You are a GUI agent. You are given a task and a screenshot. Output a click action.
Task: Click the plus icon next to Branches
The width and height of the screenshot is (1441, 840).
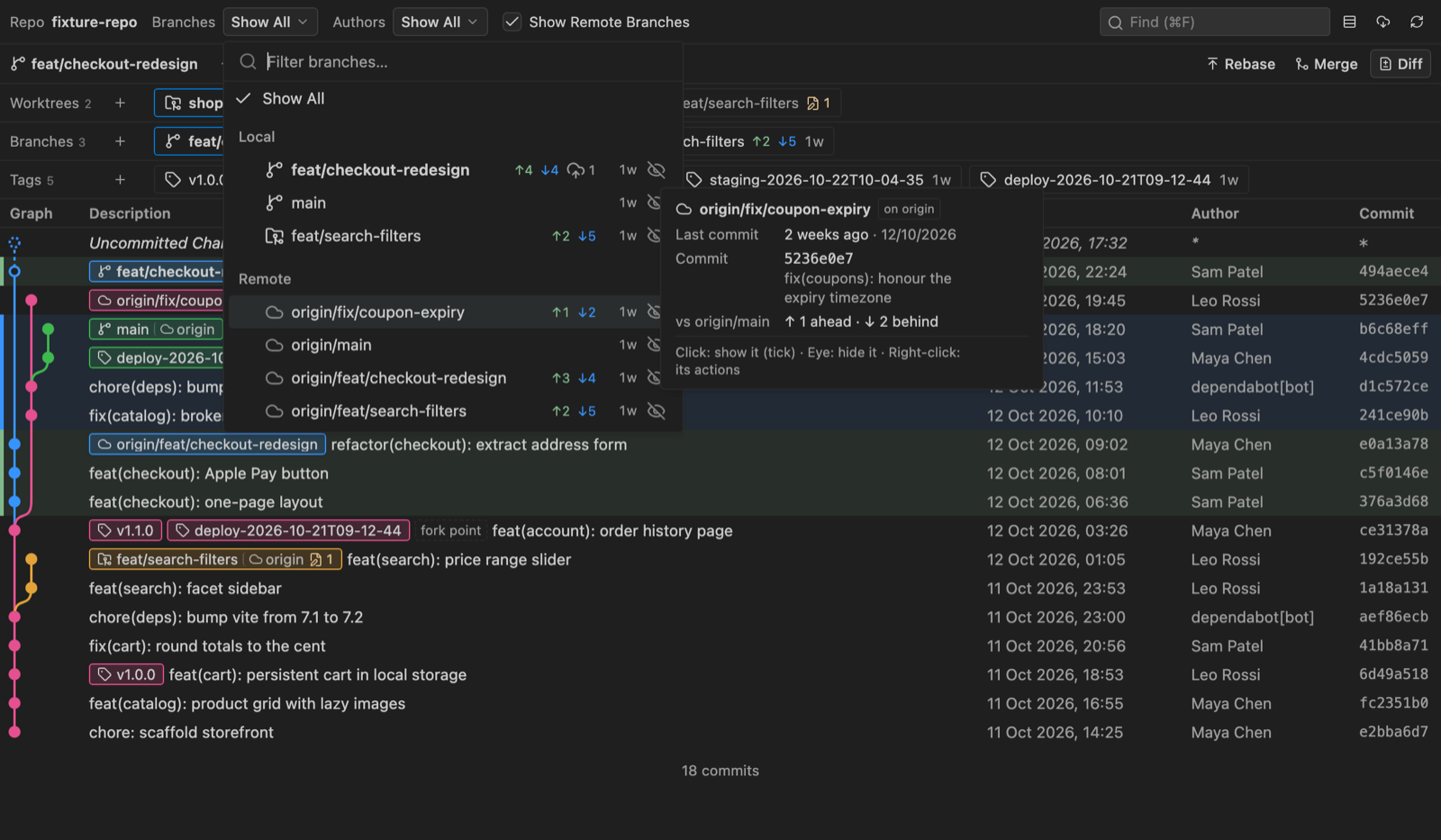click(120, 141)
